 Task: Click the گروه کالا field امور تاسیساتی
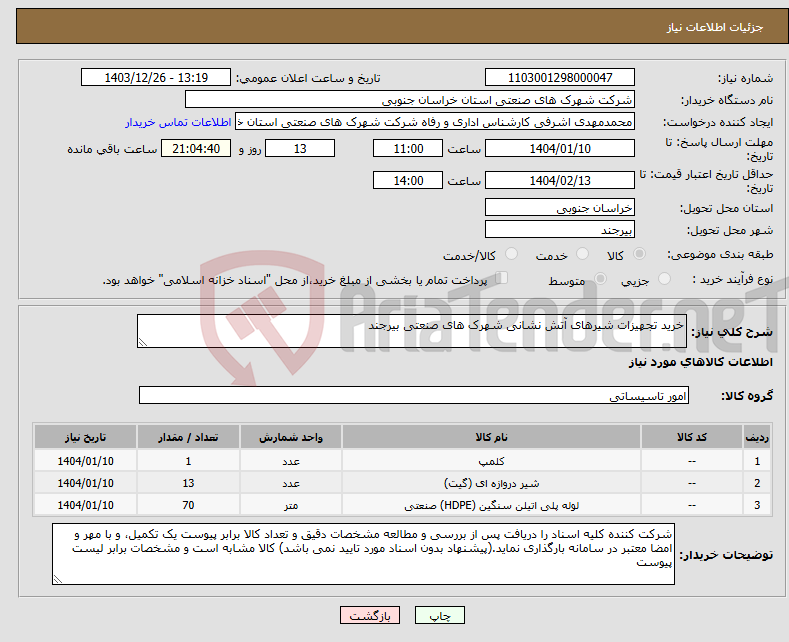(x=414, y=395)
